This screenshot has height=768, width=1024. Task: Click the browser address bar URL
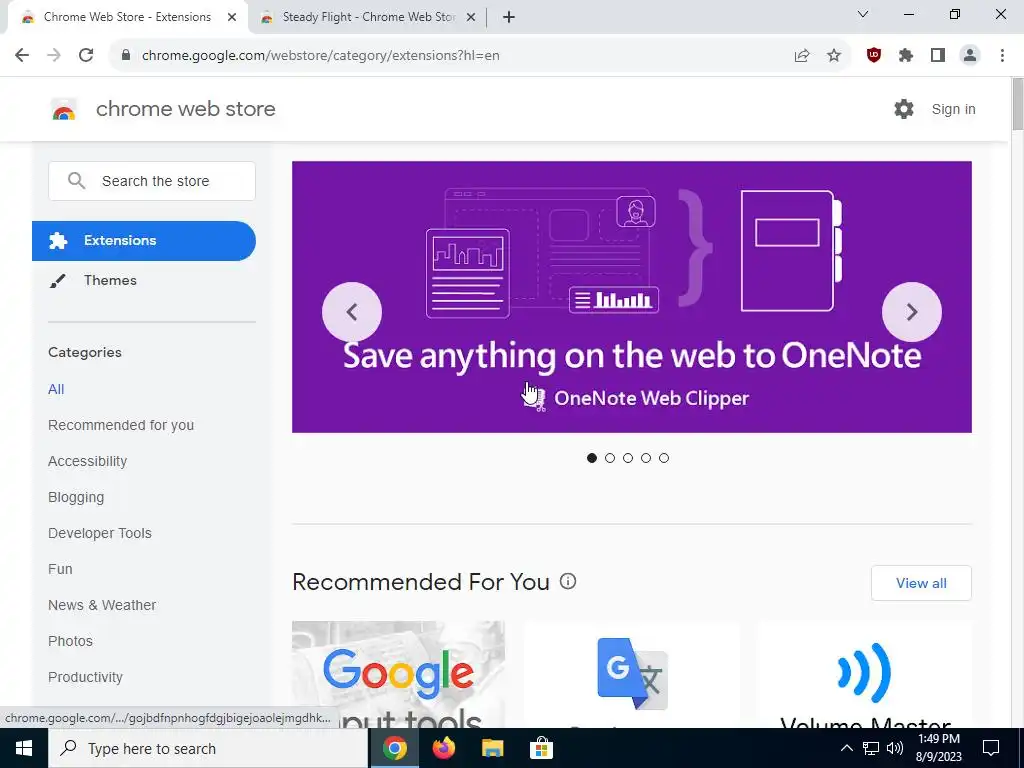tap(321, 56)
